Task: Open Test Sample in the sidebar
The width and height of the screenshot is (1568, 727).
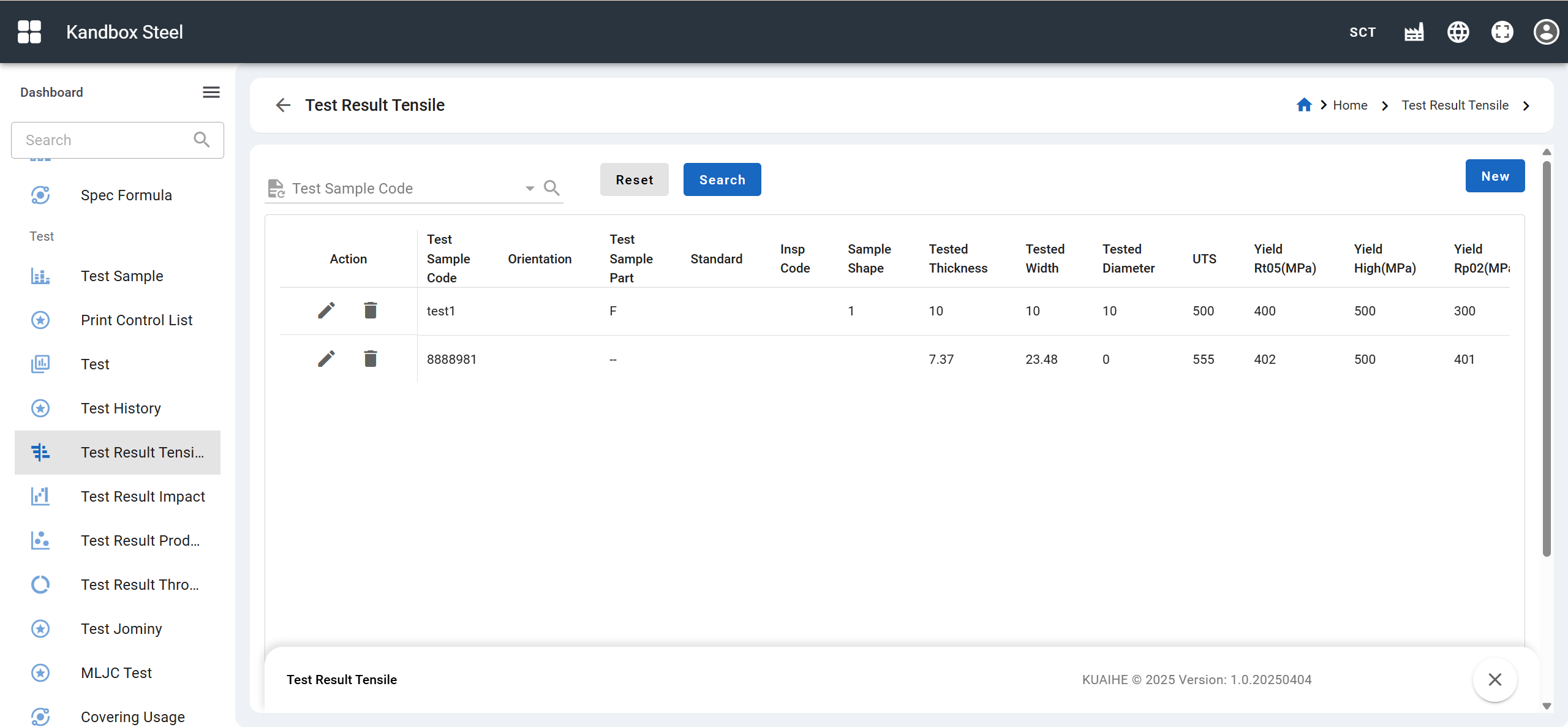Action: 122,276
